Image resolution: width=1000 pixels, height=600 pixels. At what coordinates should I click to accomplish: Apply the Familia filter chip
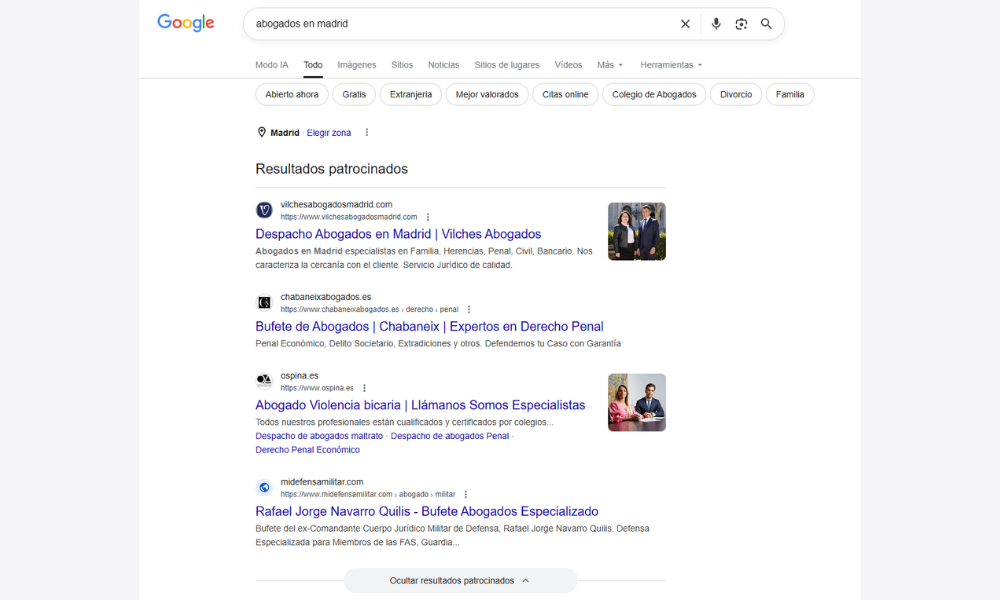click(x=790, y=94)
